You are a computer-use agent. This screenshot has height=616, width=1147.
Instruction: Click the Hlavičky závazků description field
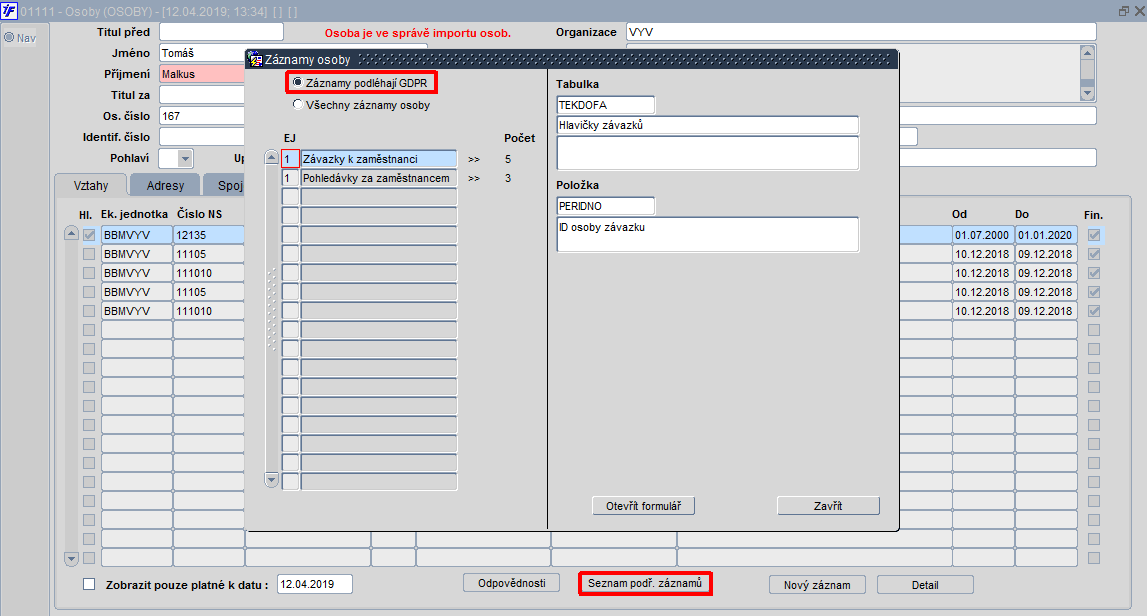coord(707,125)
